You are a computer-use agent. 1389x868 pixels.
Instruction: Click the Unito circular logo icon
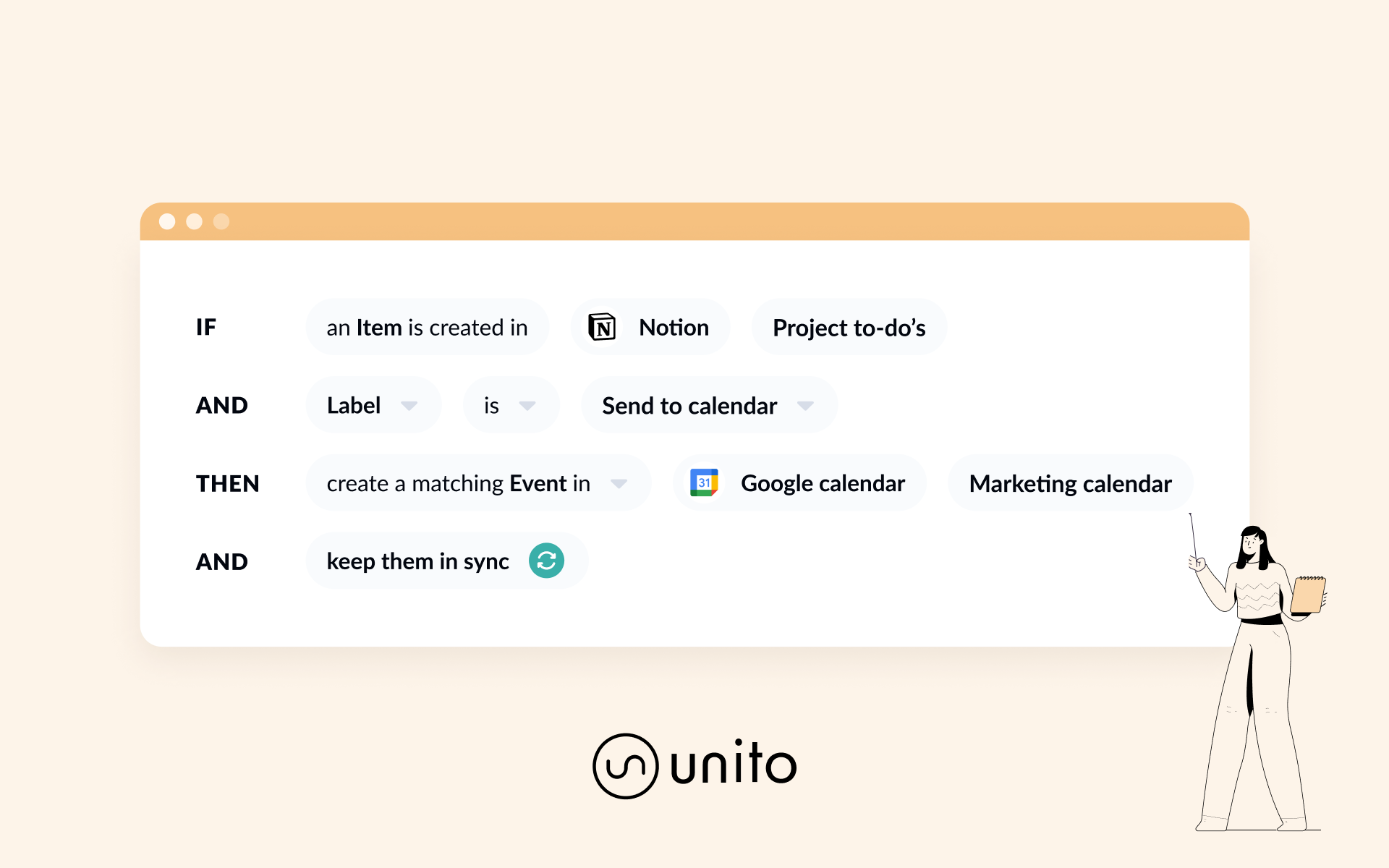click(x=625, y=765)
